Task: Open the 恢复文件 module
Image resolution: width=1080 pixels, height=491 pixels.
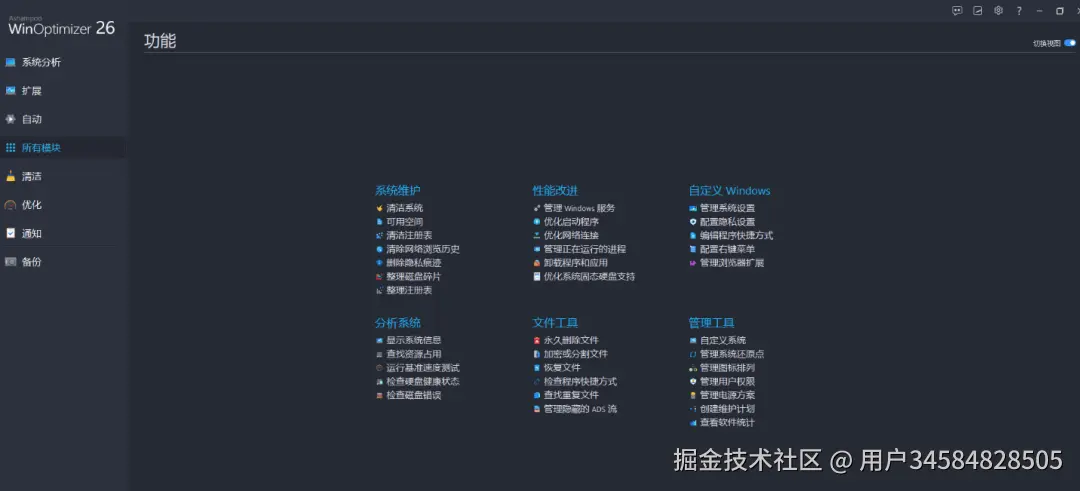Action: [562, 368]
